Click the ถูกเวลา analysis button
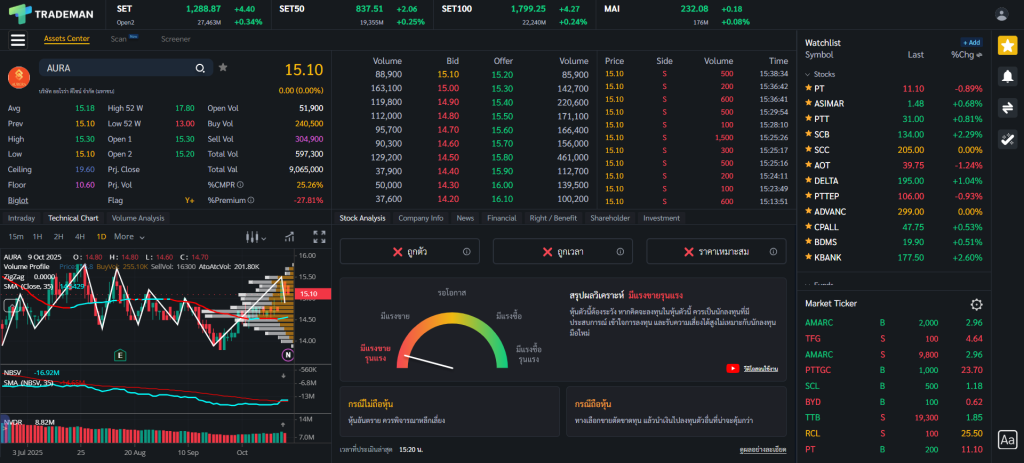Viewport: 1024px width, 463px height. [562, 251]
